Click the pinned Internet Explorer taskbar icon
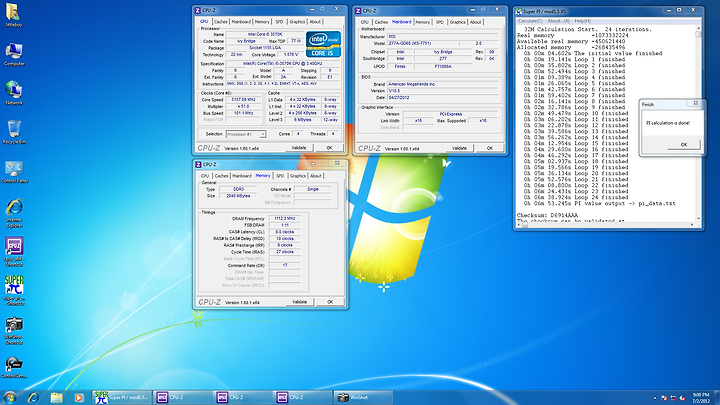The height and width of the screenshot is (405, 720). click(x=34, y=397)
